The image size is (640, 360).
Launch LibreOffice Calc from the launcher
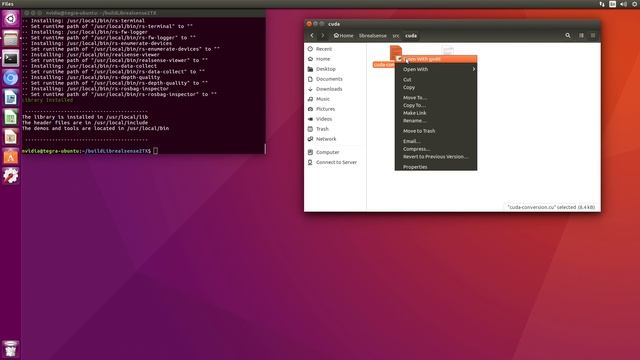(11, 118)
